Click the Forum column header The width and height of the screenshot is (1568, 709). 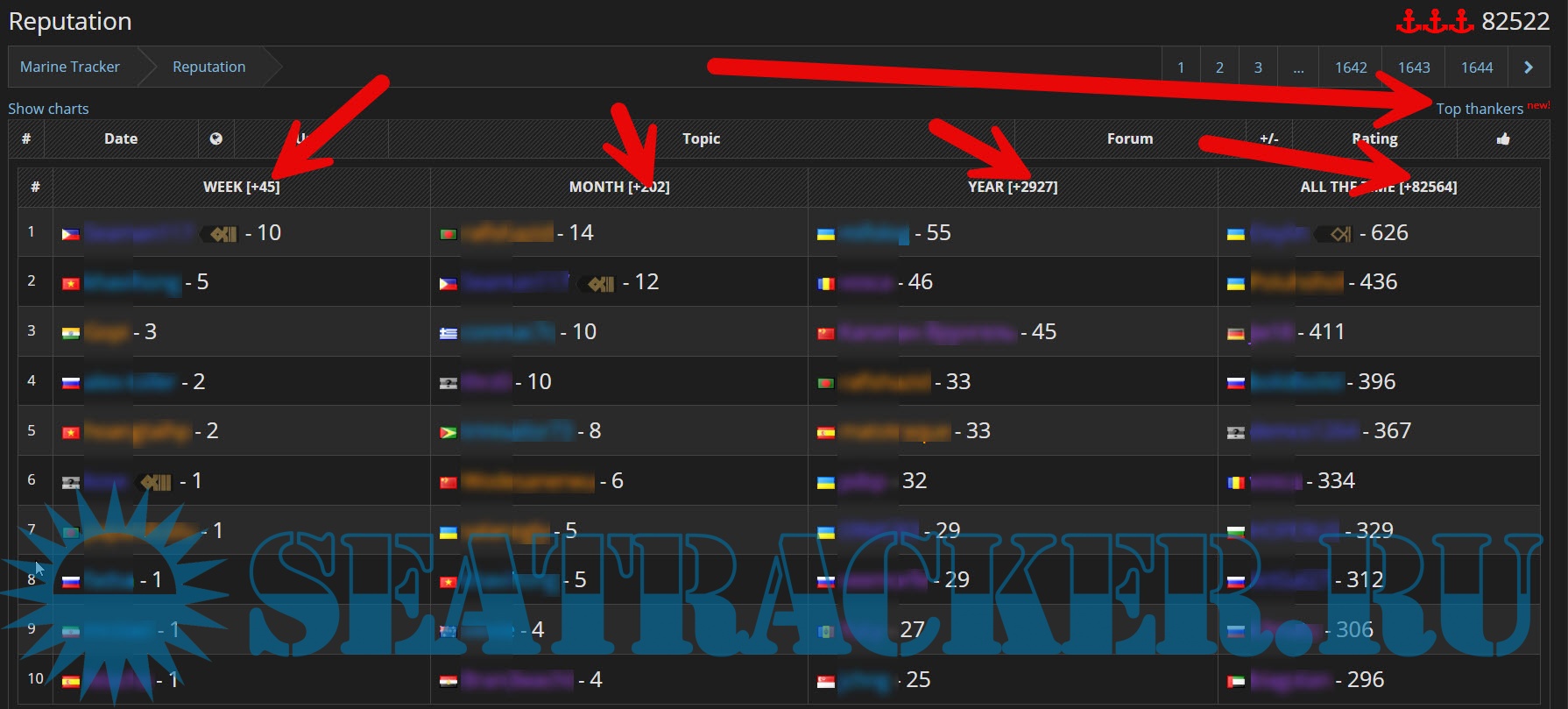(1129, 138)
